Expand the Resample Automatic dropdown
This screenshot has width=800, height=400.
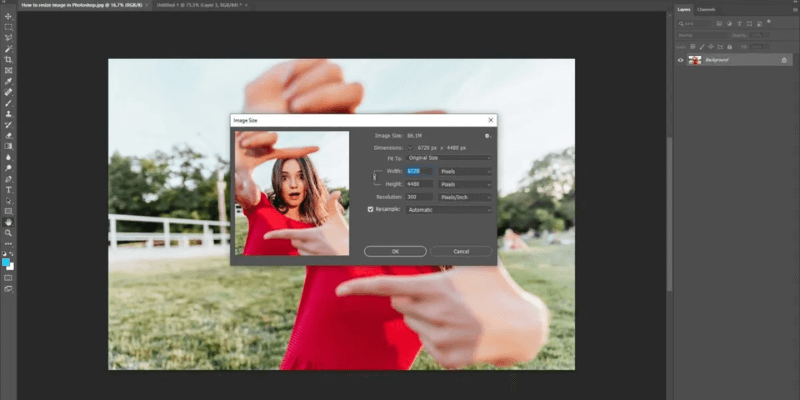pos(448,209)
